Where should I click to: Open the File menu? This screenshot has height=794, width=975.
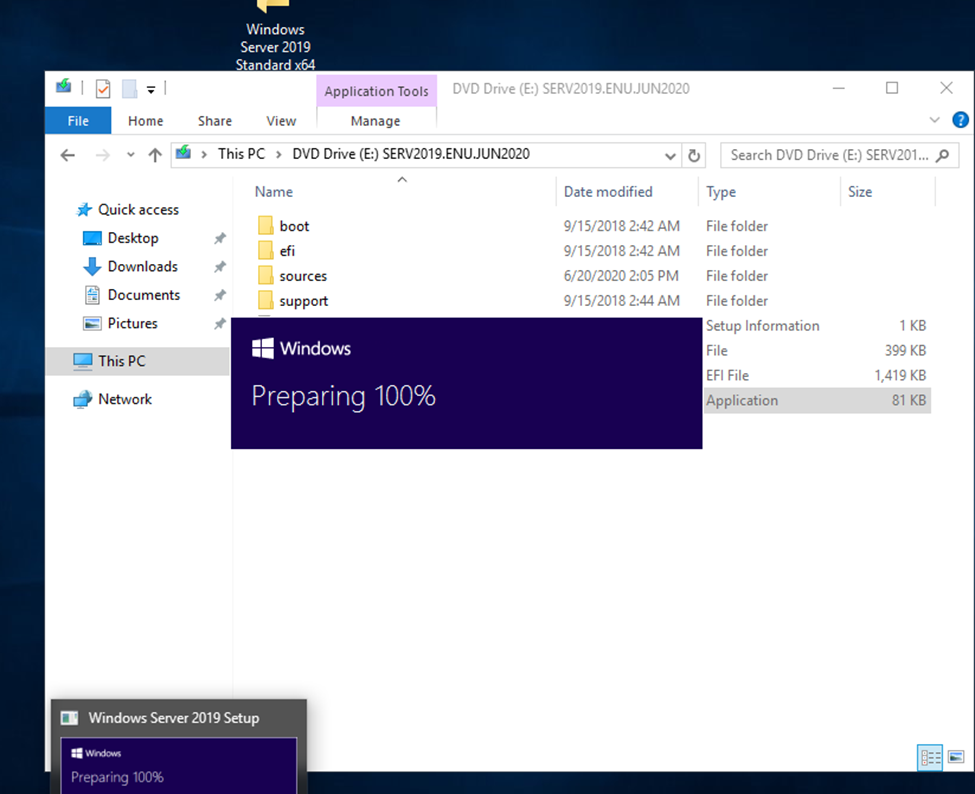(x=78, y=121)
